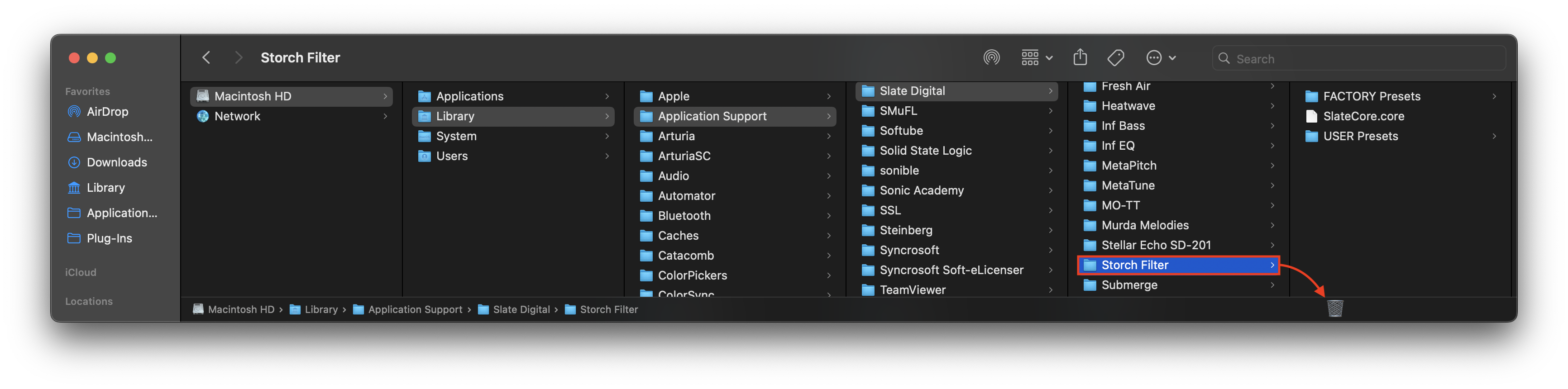1568x389 pixels.
Task: Click the Tags toolbar icon
Action: [x=1116, y=58]
